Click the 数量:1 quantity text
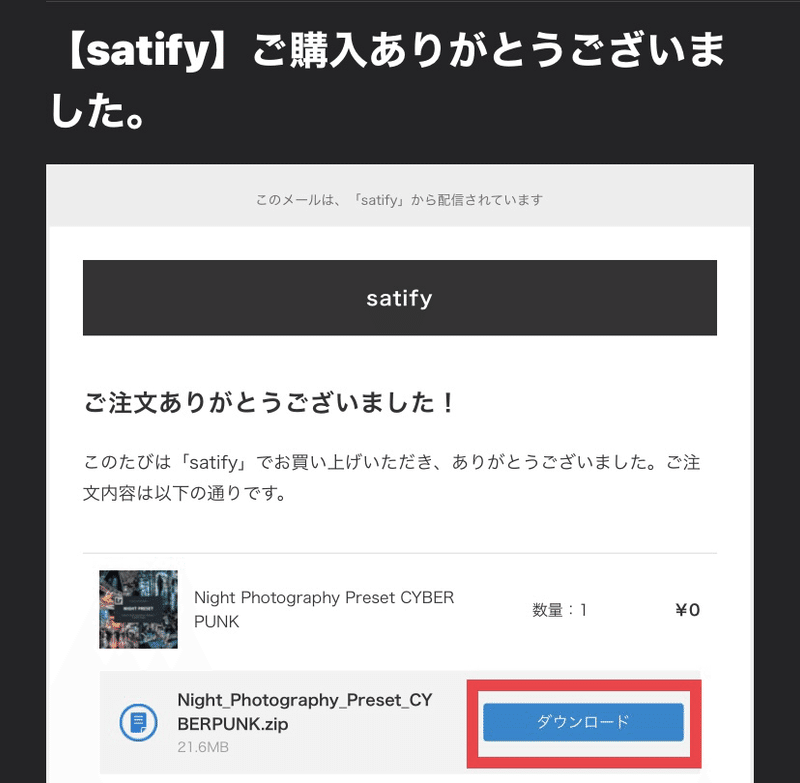Viewport: 800px width, 783px height. click(x=559, y=610)
